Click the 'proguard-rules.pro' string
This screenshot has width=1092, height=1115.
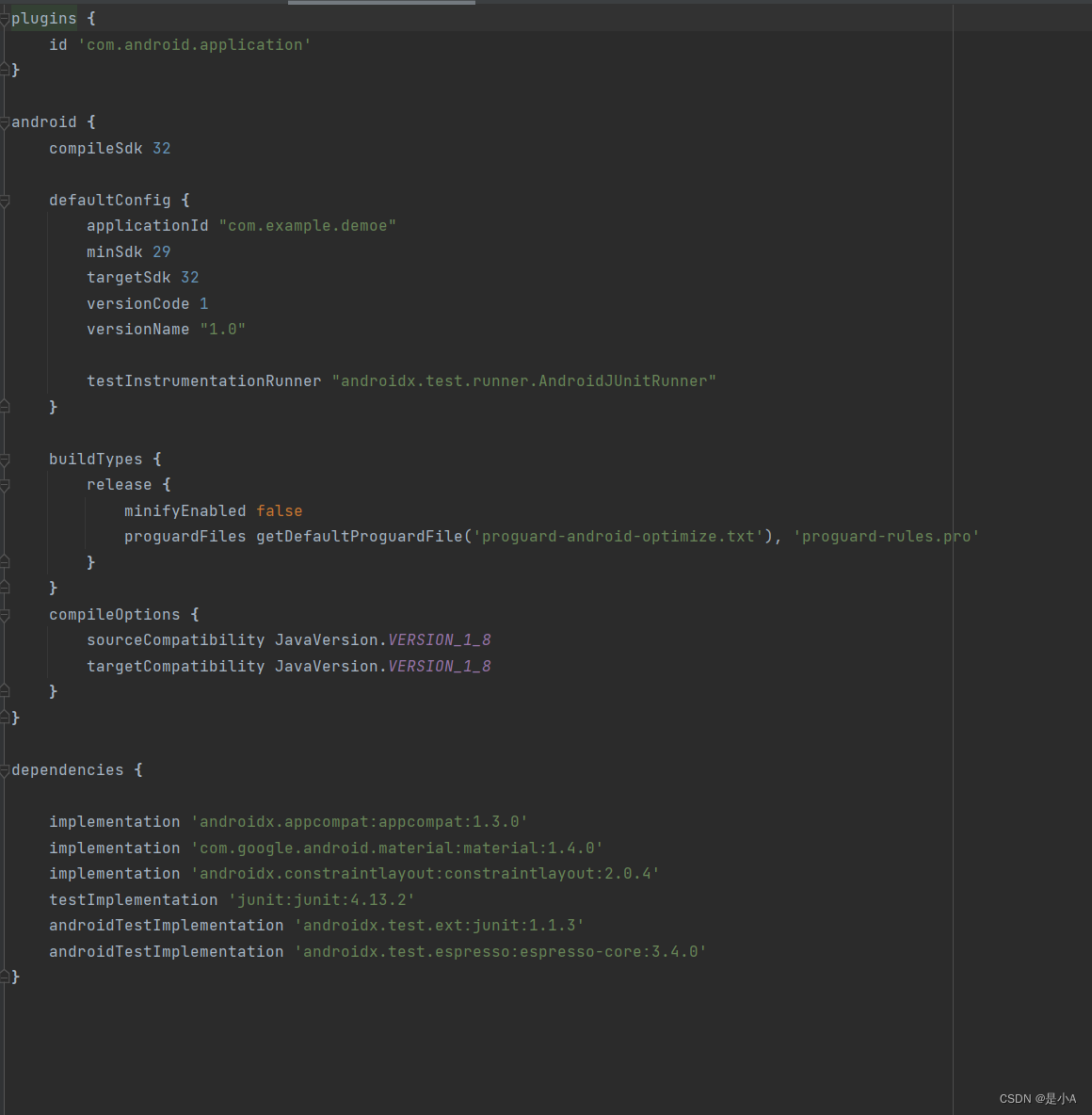coord(886,537)
